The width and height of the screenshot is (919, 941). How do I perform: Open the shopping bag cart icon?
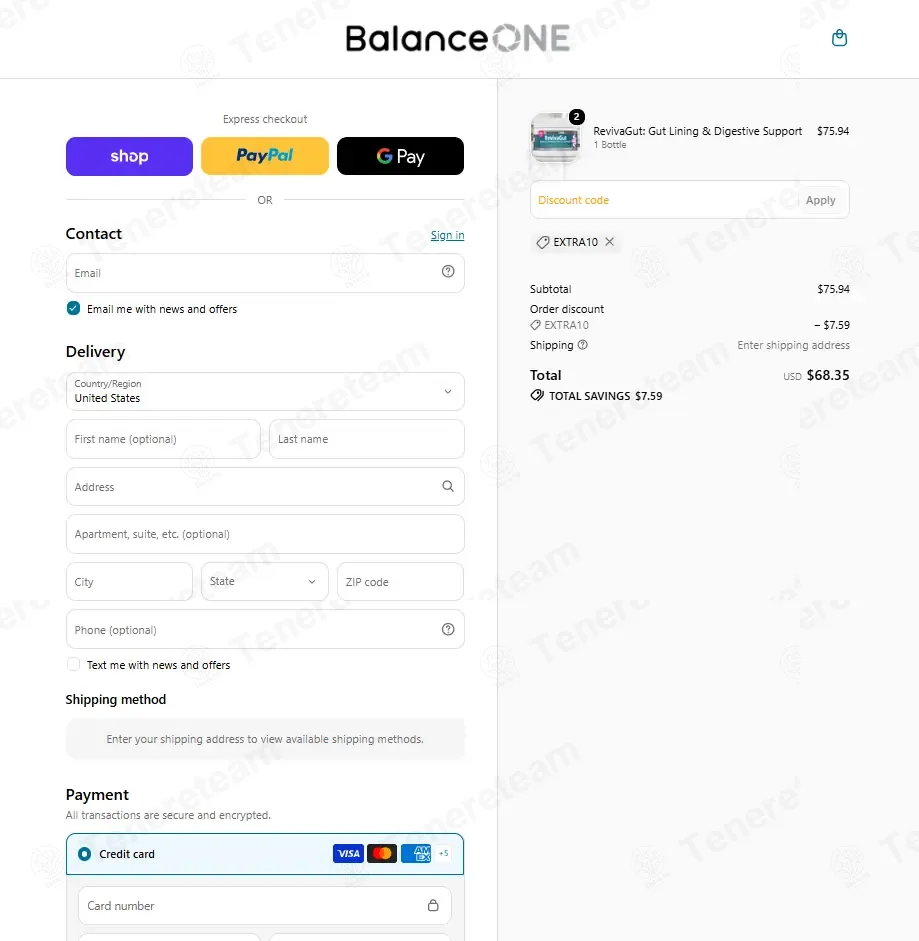coord(839,38)
